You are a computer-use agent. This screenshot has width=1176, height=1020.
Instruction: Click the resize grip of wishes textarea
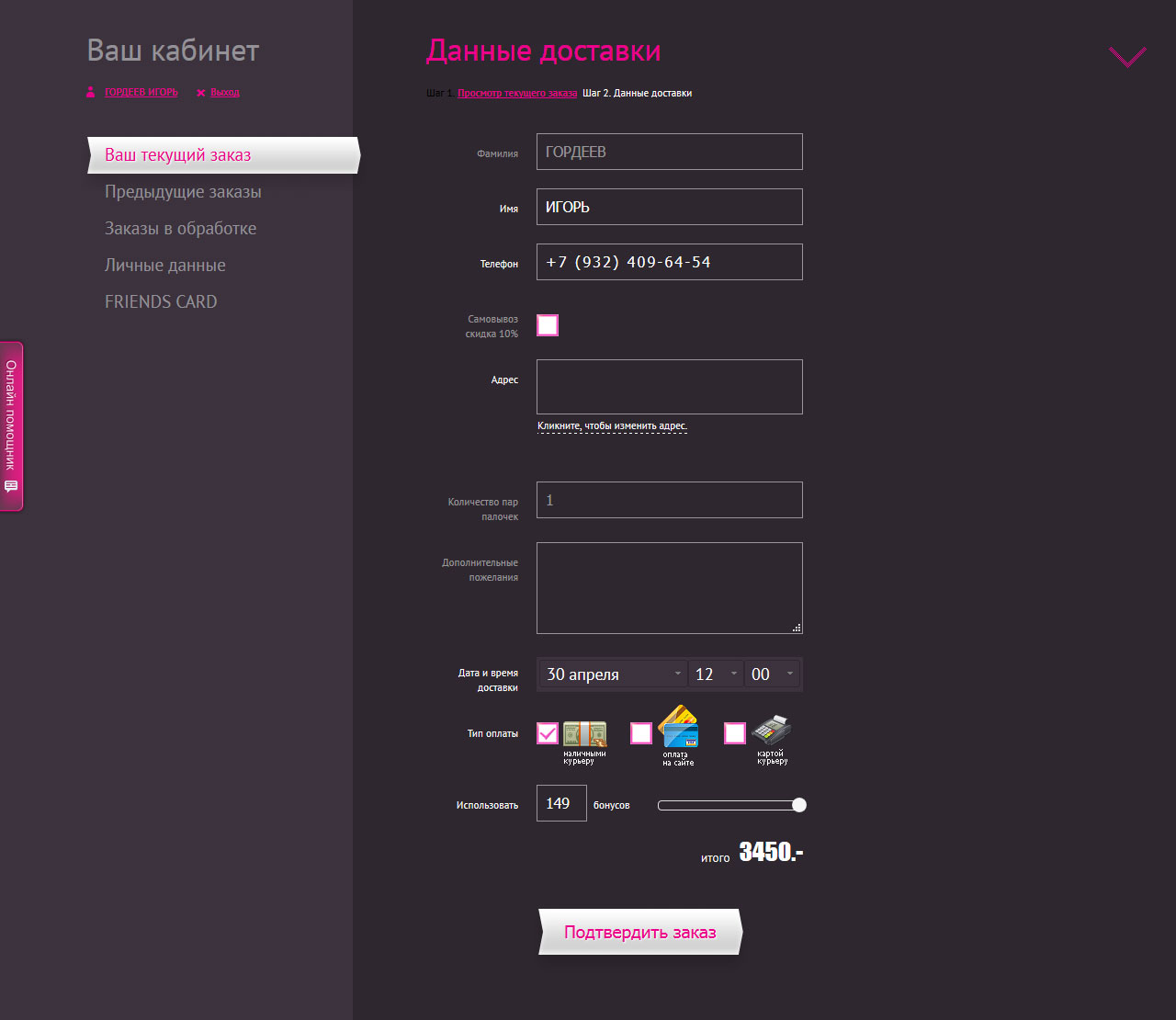click(797, 628)
